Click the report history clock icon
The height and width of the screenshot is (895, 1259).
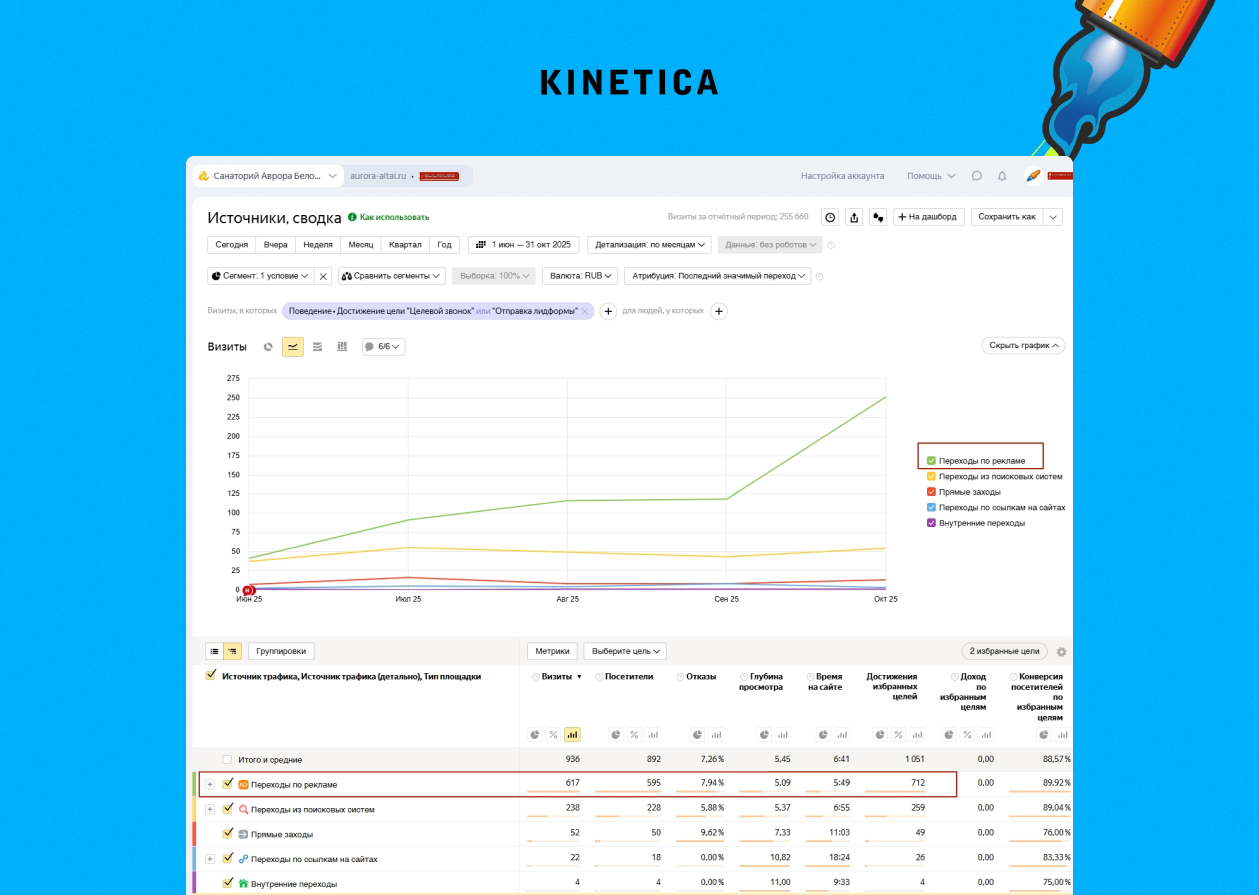click(x=830, y=217)
